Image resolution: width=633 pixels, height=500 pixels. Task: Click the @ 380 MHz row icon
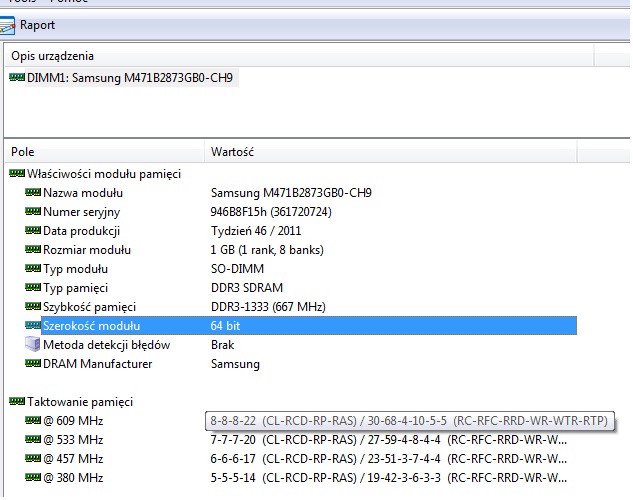[33, 477]
